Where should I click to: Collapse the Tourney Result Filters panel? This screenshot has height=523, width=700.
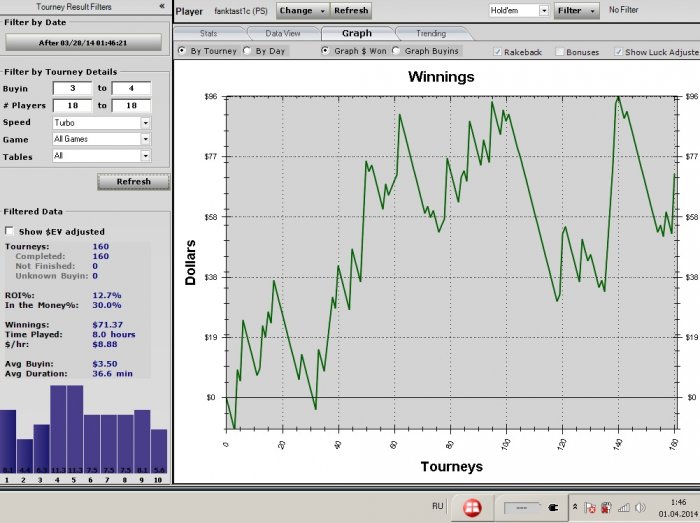point(162,6)
